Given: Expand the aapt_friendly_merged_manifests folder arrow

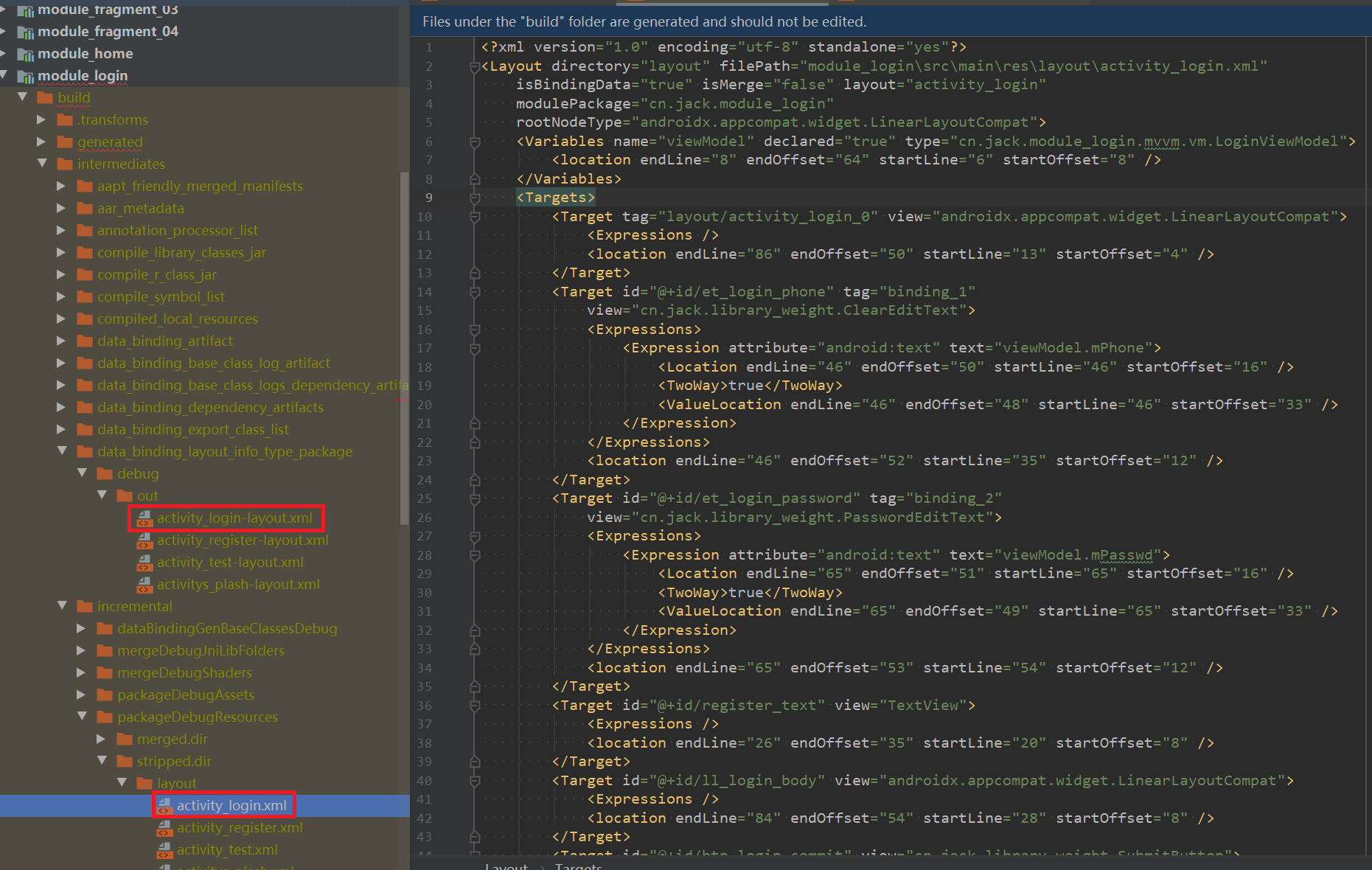Looking at the screenshot, I should coord(62,186).
